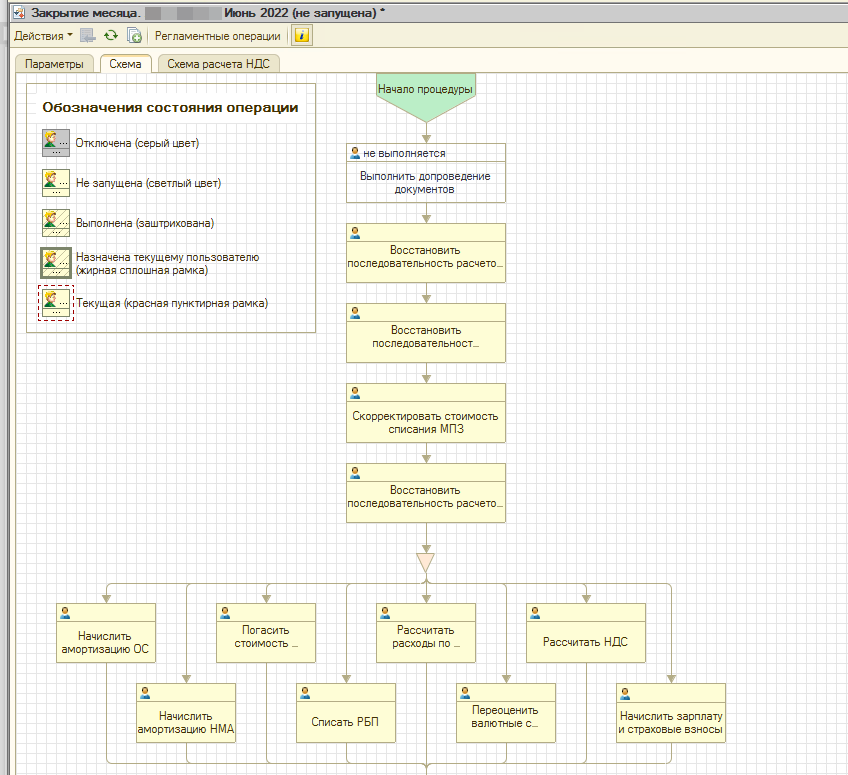This screenshot has width=848, height=775.
Task: Select Выполнить допроведение документов operation
Action: click(x=425, y=182)
